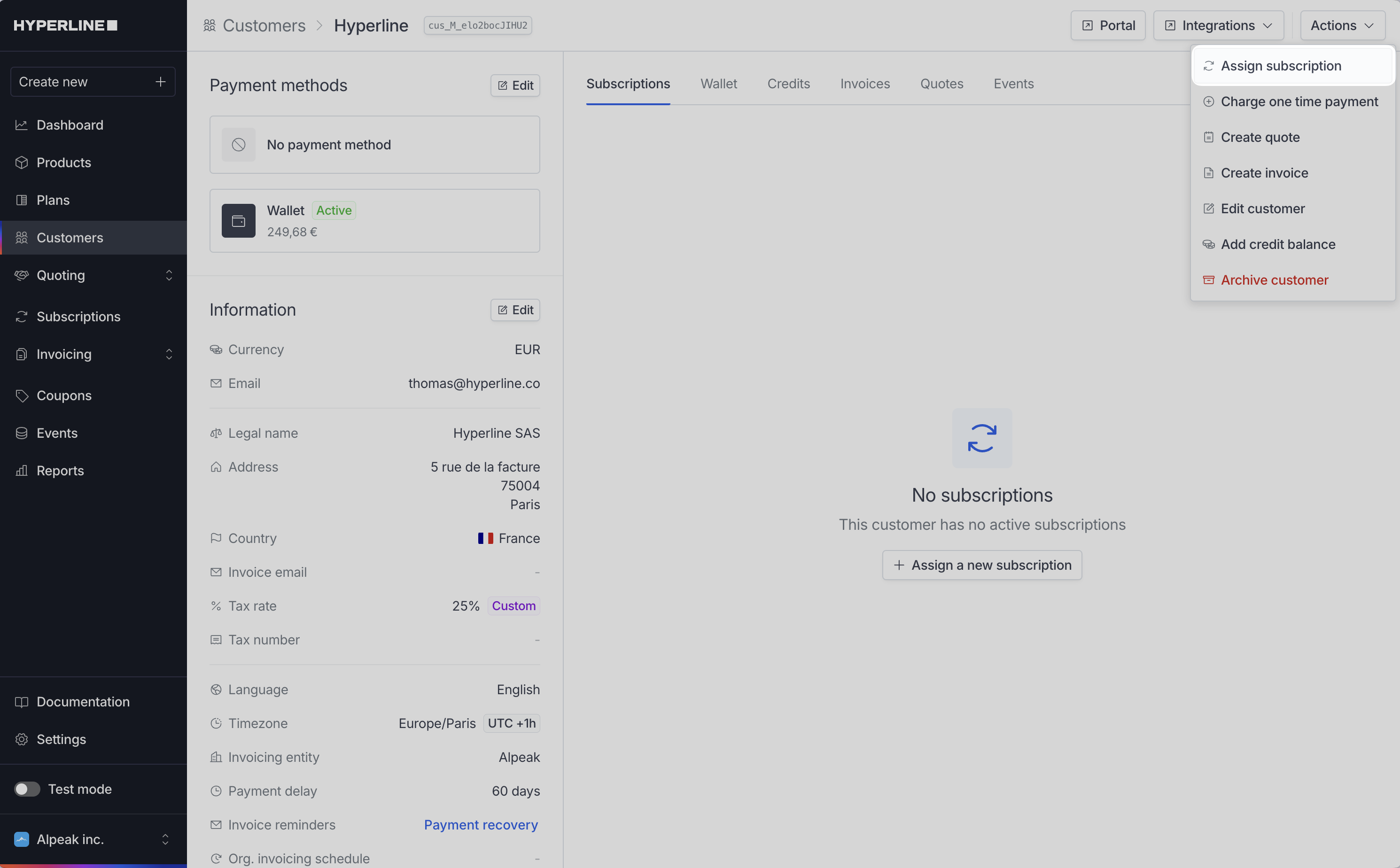Open the Alpeak inc. workspace switcher
The image size is (1400, 868).
tap(165, 839)
